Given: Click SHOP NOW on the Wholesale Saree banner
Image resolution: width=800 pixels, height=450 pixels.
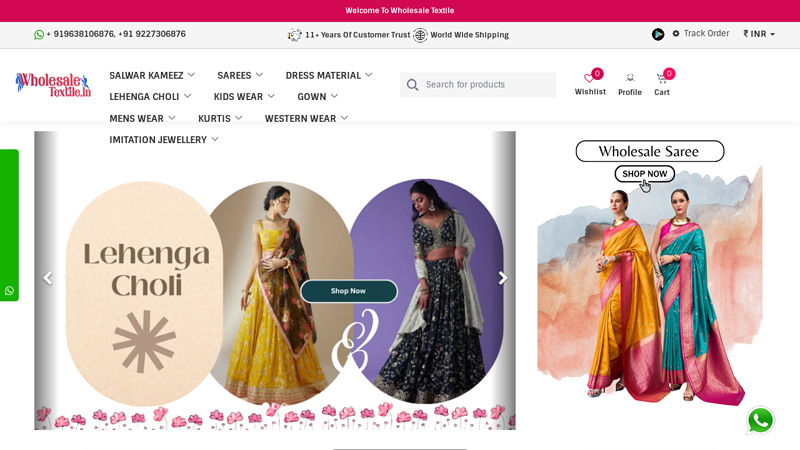Looking at the screenshot, I should pyautogui.click(x=644, y=174).
